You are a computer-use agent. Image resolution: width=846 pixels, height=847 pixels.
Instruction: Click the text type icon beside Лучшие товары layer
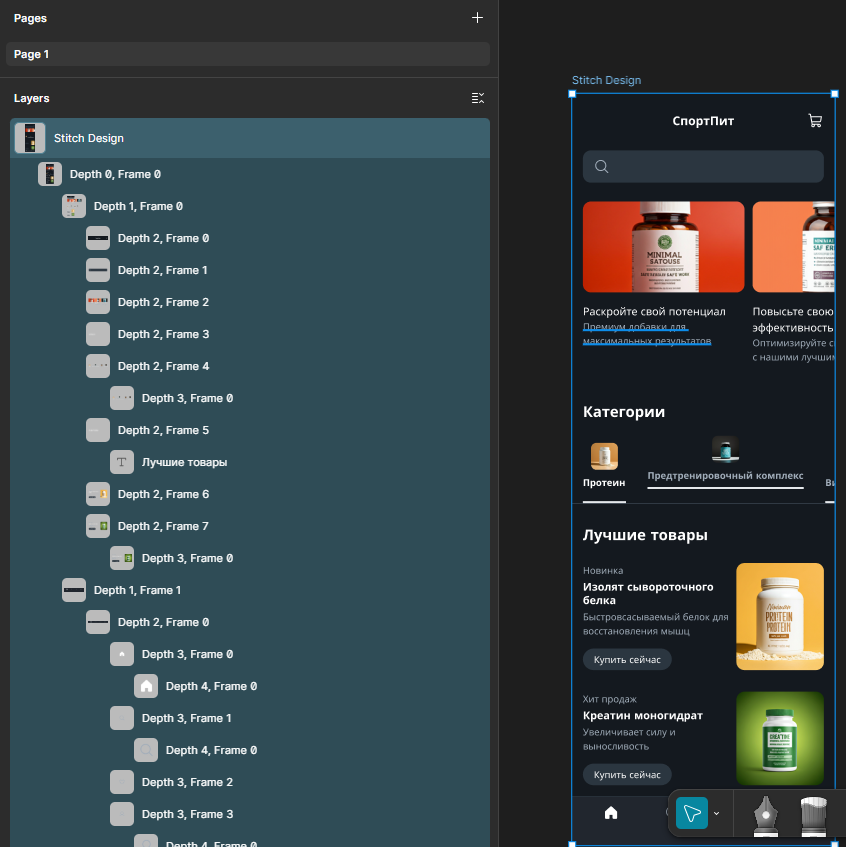(122, 462)
